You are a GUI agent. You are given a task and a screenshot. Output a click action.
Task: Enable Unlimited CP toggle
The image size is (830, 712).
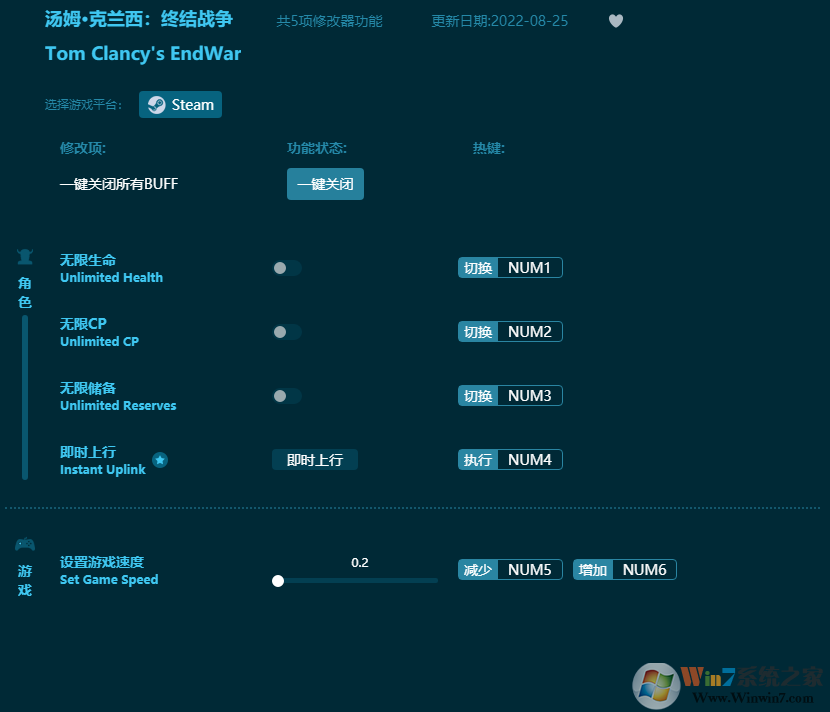click(x=286, y=331)
